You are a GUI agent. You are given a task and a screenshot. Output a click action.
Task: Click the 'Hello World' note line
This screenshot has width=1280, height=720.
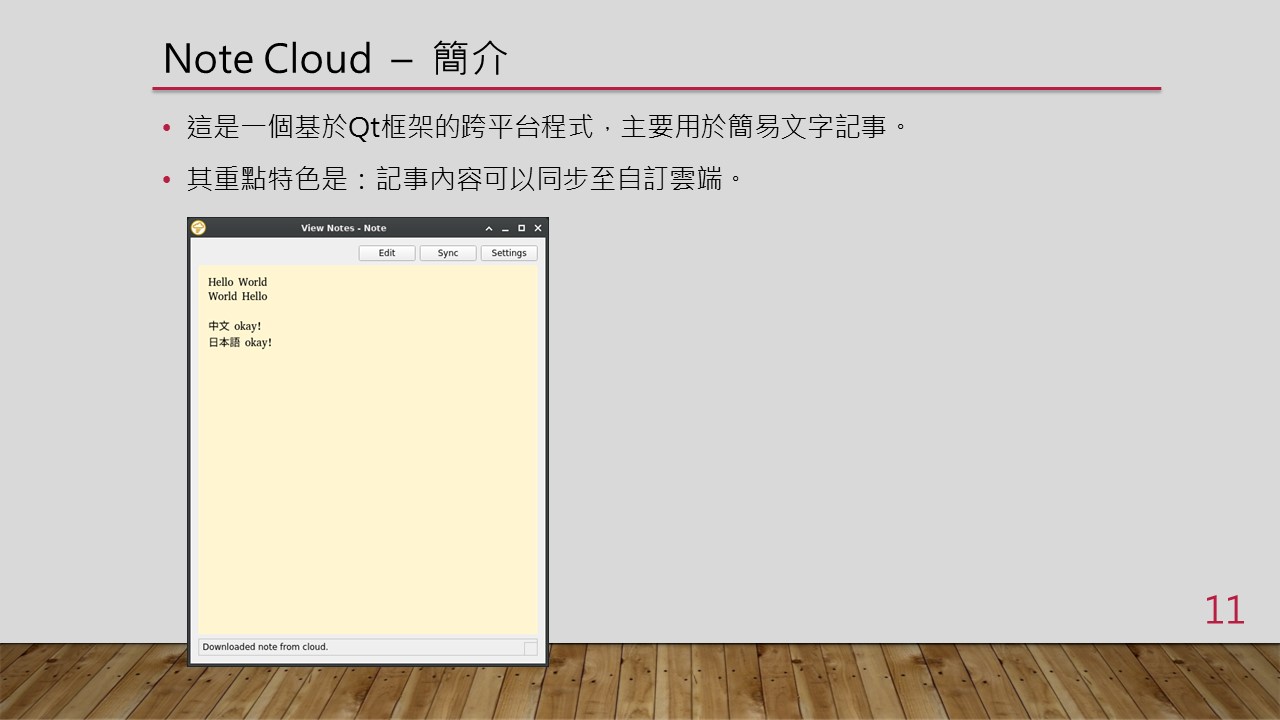pos(238,282)
